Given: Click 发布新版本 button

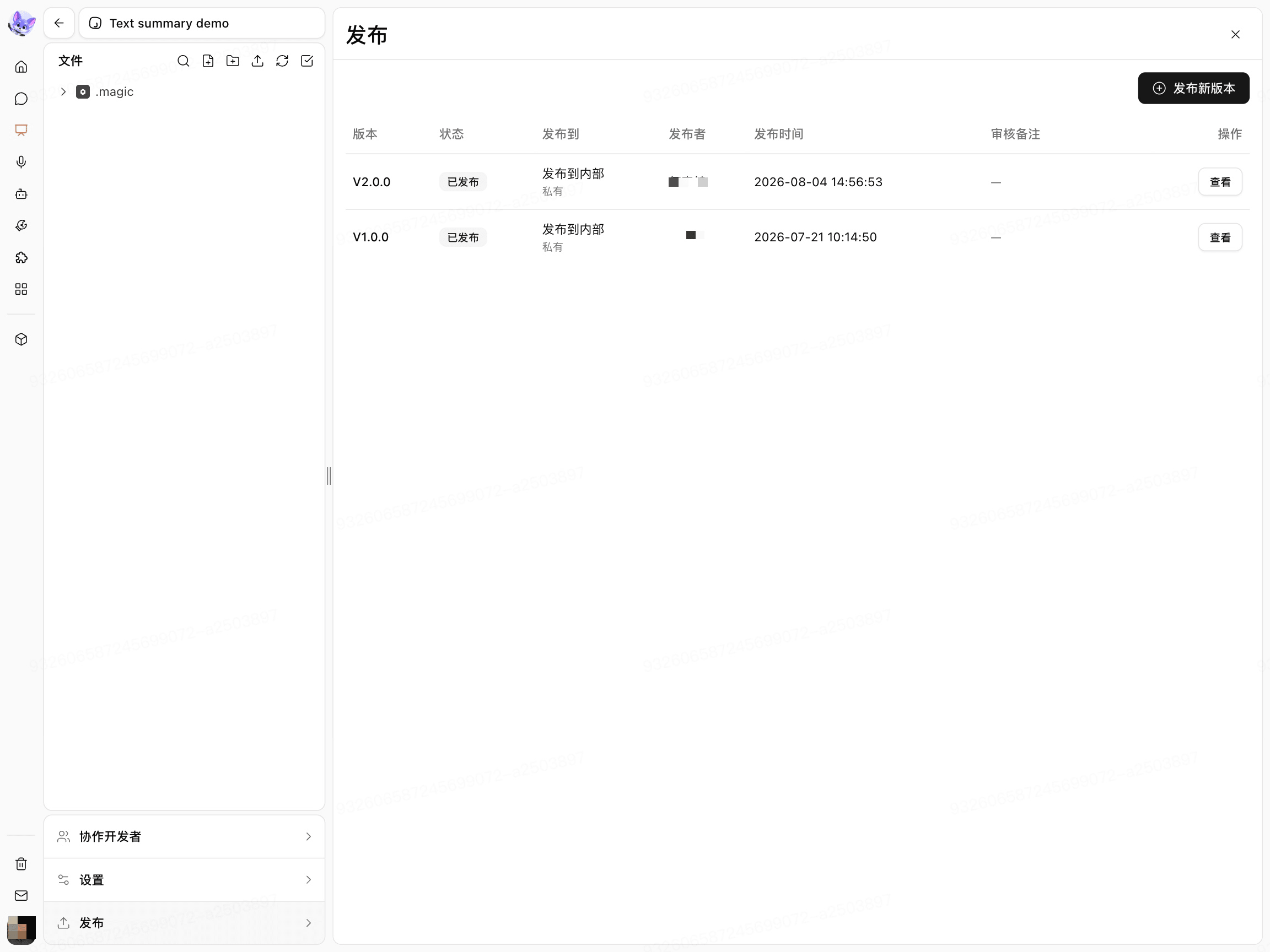Looking at the screenshot, I should (x=1193, y=88).
